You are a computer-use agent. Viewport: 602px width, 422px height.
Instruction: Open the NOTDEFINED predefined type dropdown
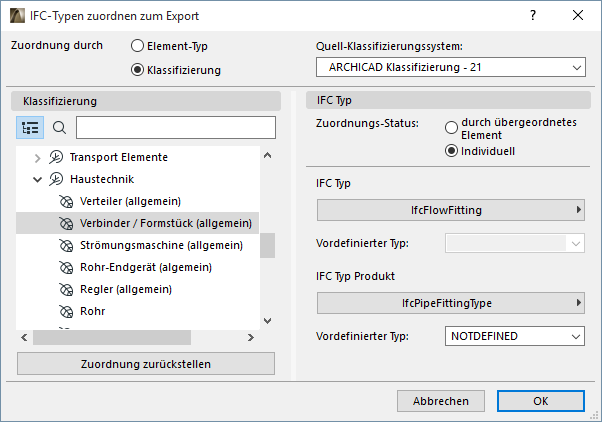click(514, 336)
